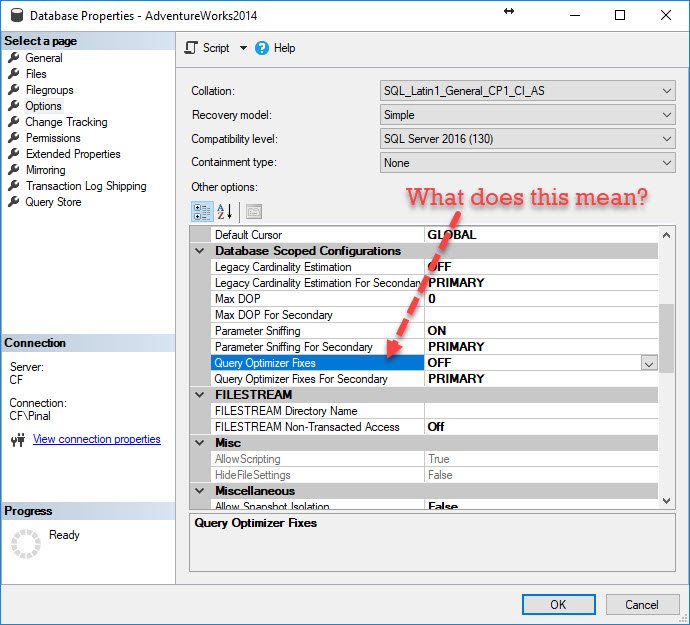This screenshot has height=625, width=690.
Task: Select the Query Optimizer Fixes row label
Action: pos(317,363)
